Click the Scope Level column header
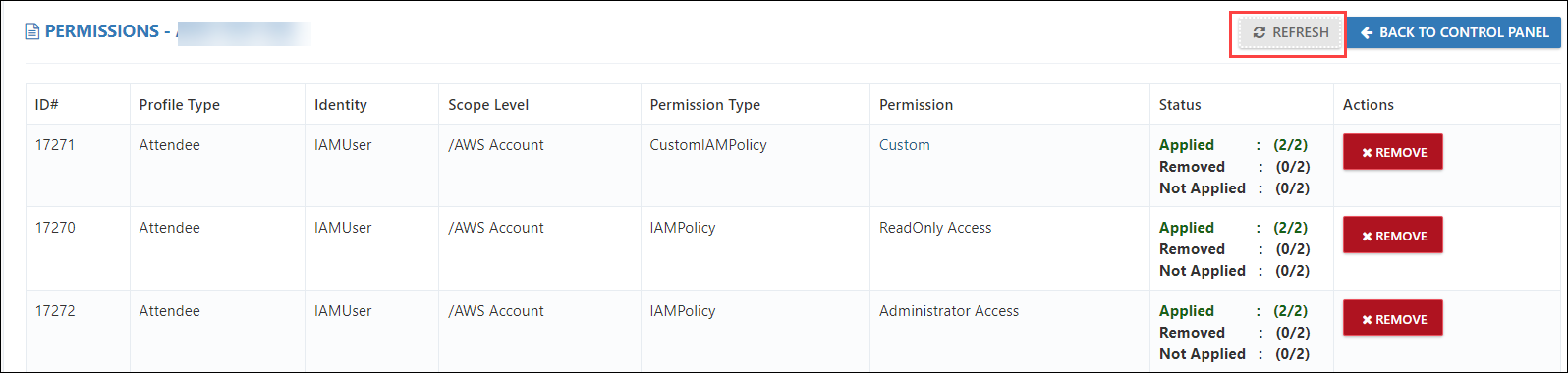The width and height of the screenshot is (1568, 373). point(488,105)
